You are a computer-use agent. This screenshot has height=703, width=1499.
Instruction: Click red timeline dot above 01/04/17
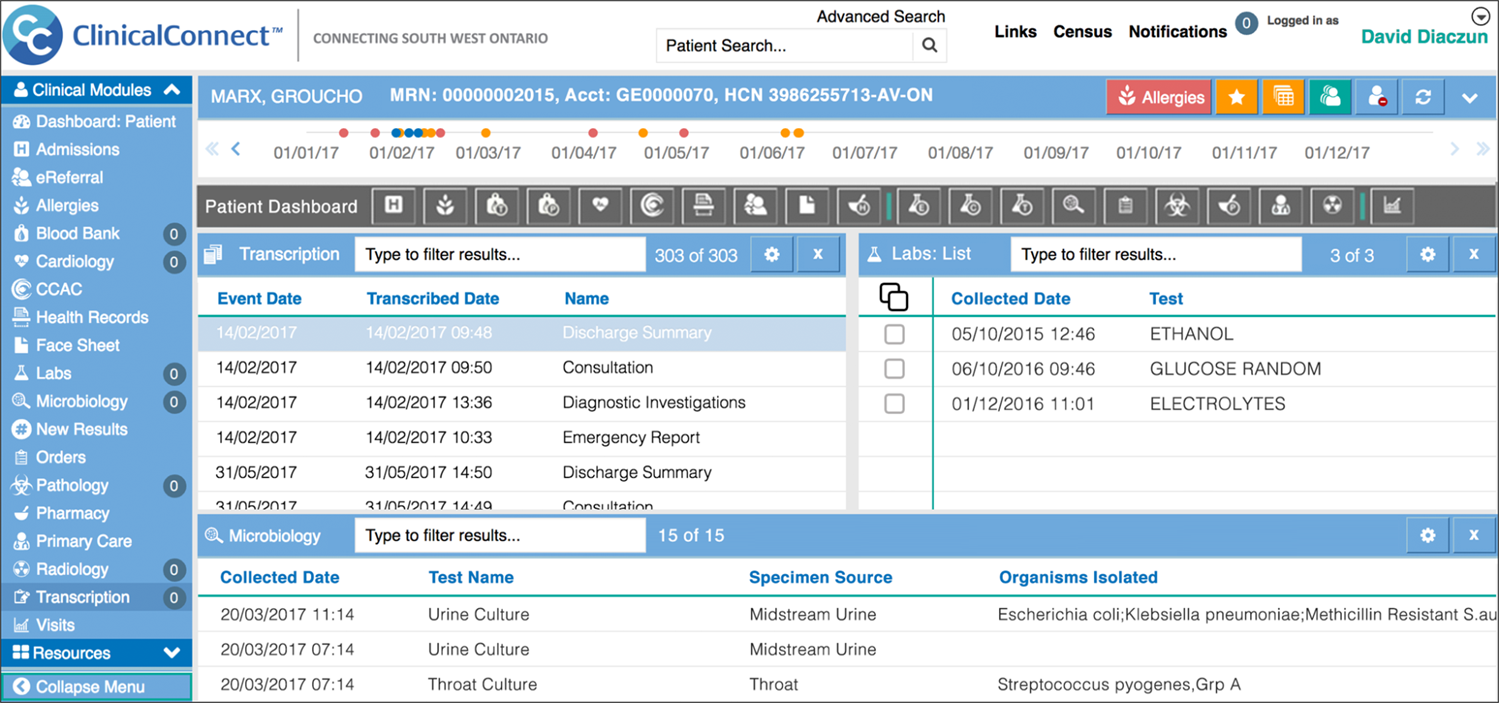click(593, 132)
